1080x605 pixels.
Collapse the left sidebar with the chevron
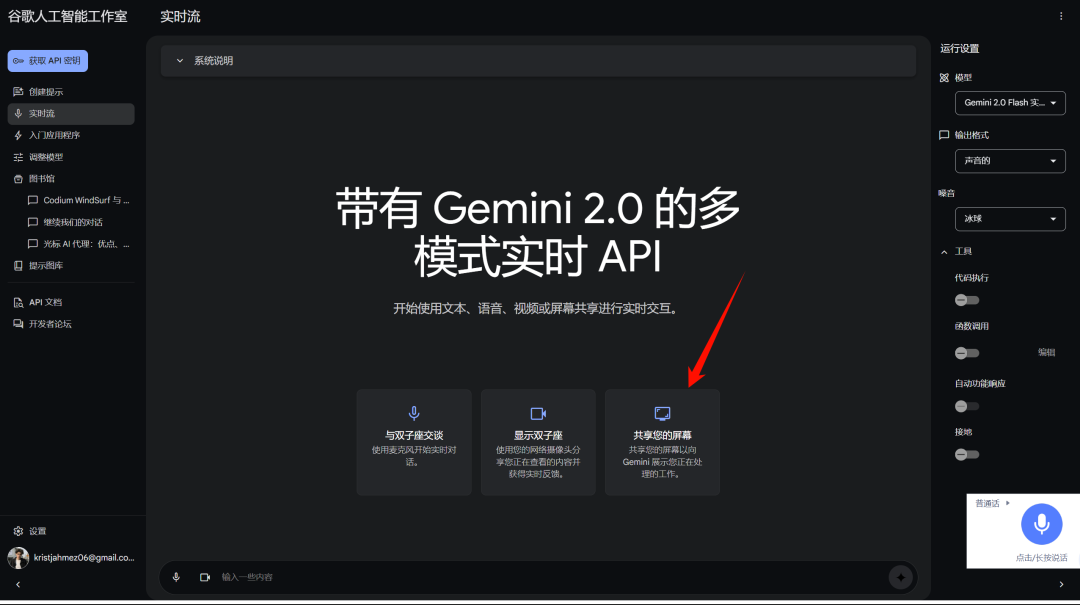(x=18, y=584)
